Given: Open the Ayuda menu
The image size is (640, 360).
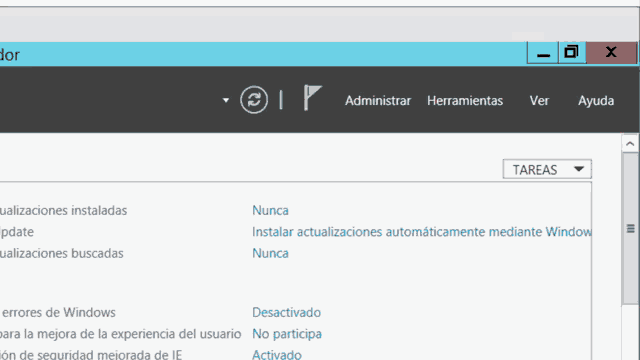Looking at the screenshot, I should coord(596,100).
